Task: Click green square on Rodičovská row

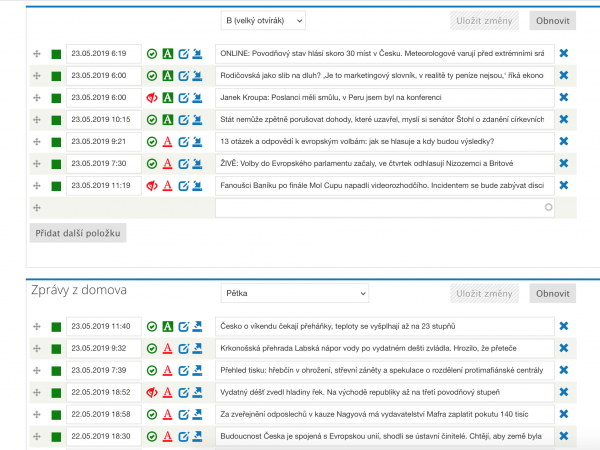Action: (56, 76)
